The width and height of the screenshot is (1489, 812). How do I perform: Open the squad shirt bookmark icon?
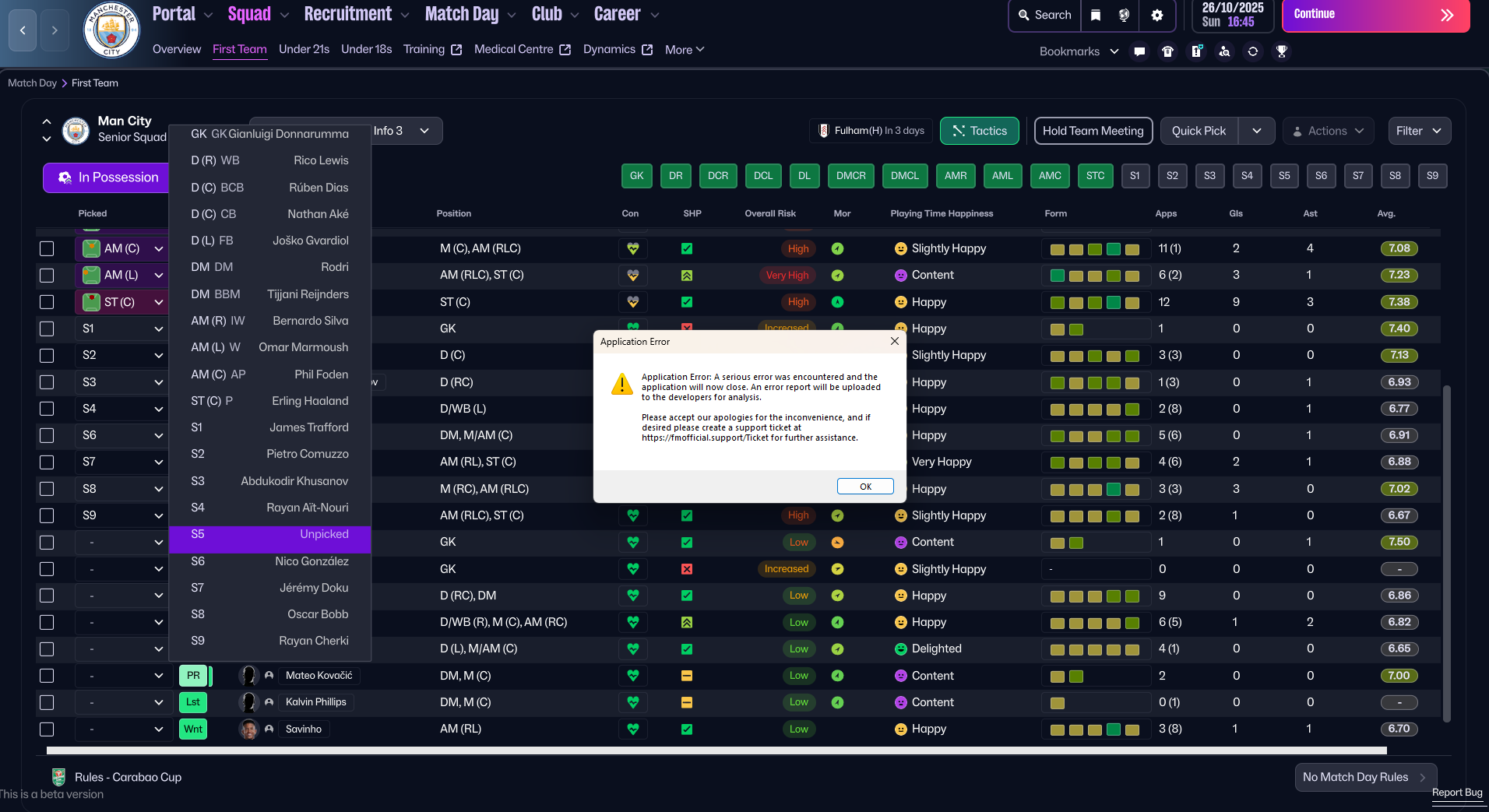pyautogui.click(x=1167, y=51)
